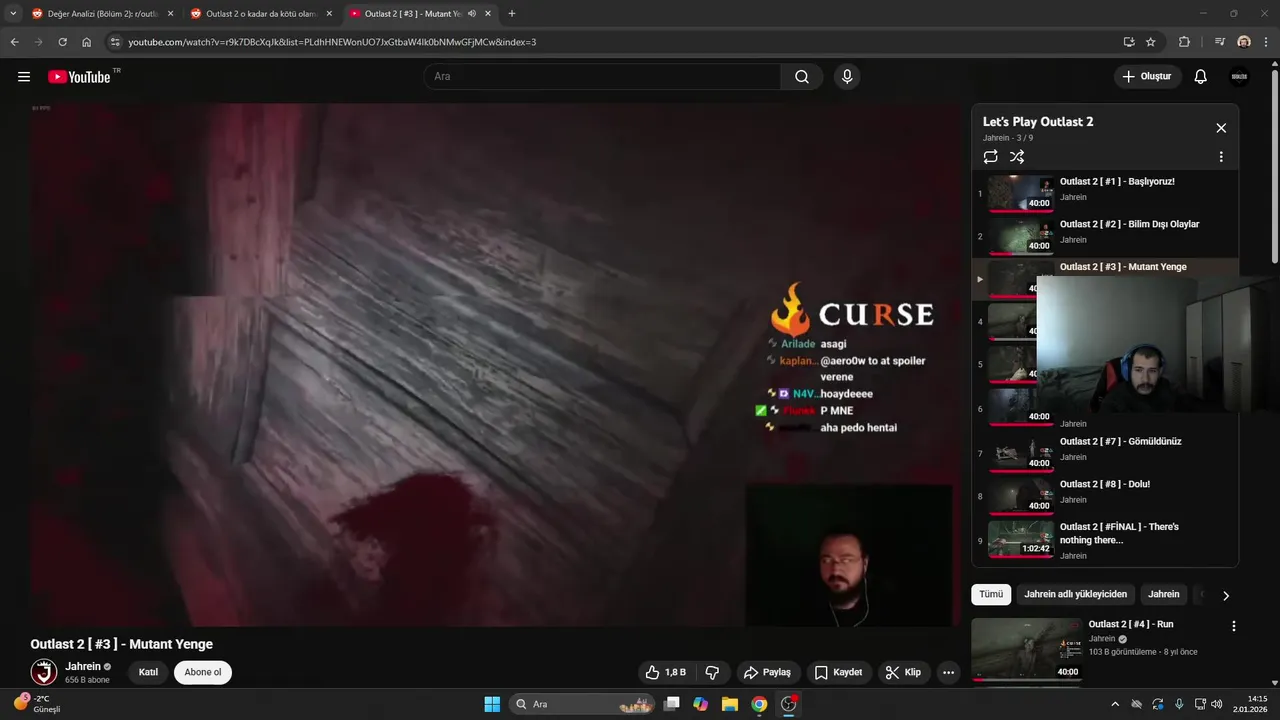
Task: Toggle playlist shuffle
Action: (x=1017, y=157)
